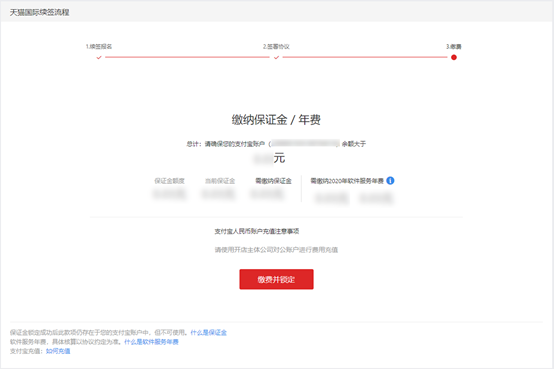The width and height of the screenshot is (554, 369).
Task: Click the 缴纳保证金 / 年费 heading
Action: pos(276,120)
